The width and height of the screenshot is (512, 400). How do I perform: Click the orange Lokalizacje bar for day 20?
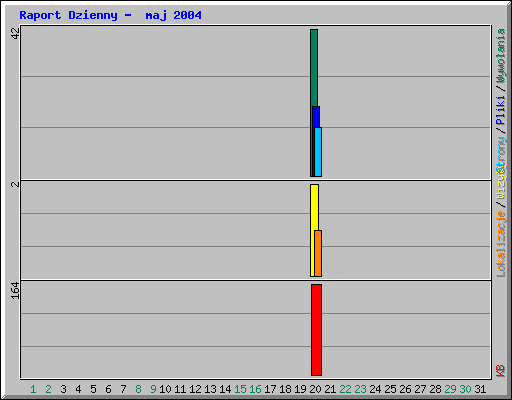pyautogui.click(x=318, y=253)
